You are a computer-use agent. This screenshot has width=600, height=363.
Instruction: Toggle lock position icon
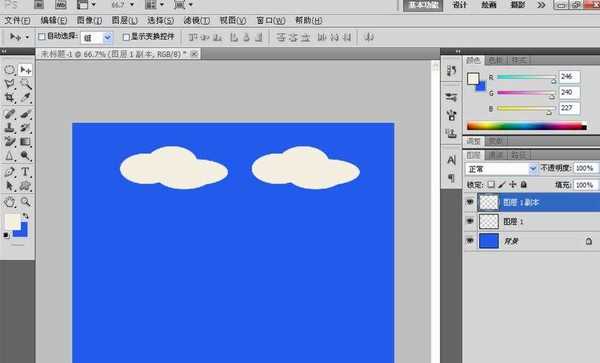coord(513,185)
